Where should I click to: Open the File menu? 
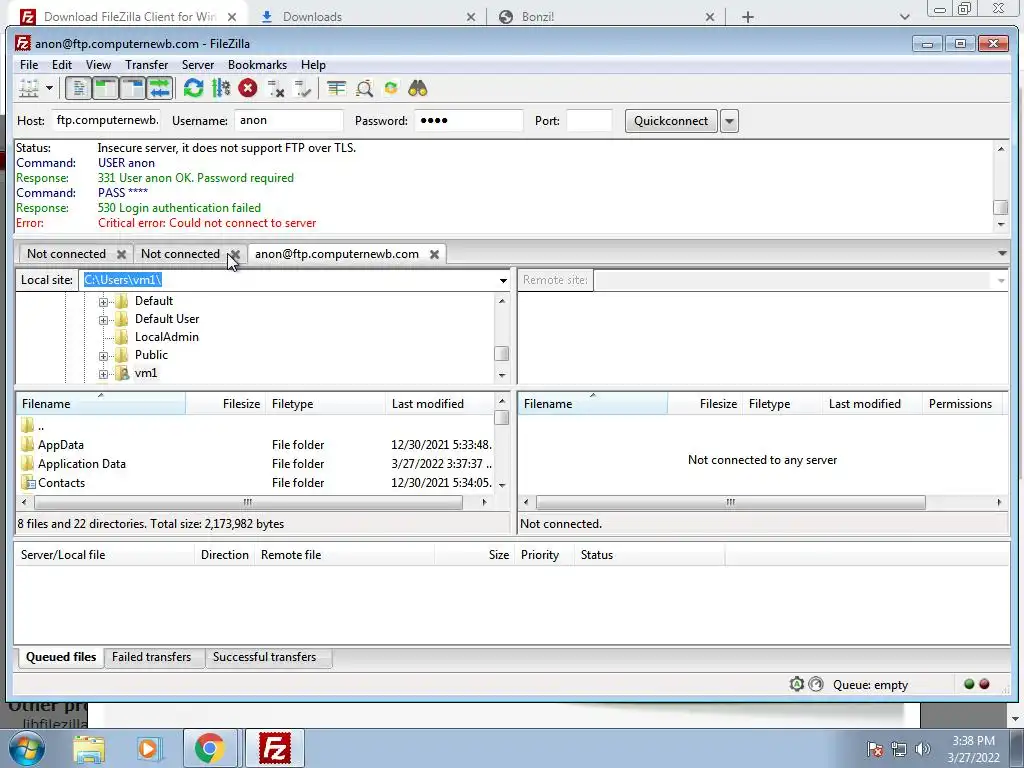point(29,65)
